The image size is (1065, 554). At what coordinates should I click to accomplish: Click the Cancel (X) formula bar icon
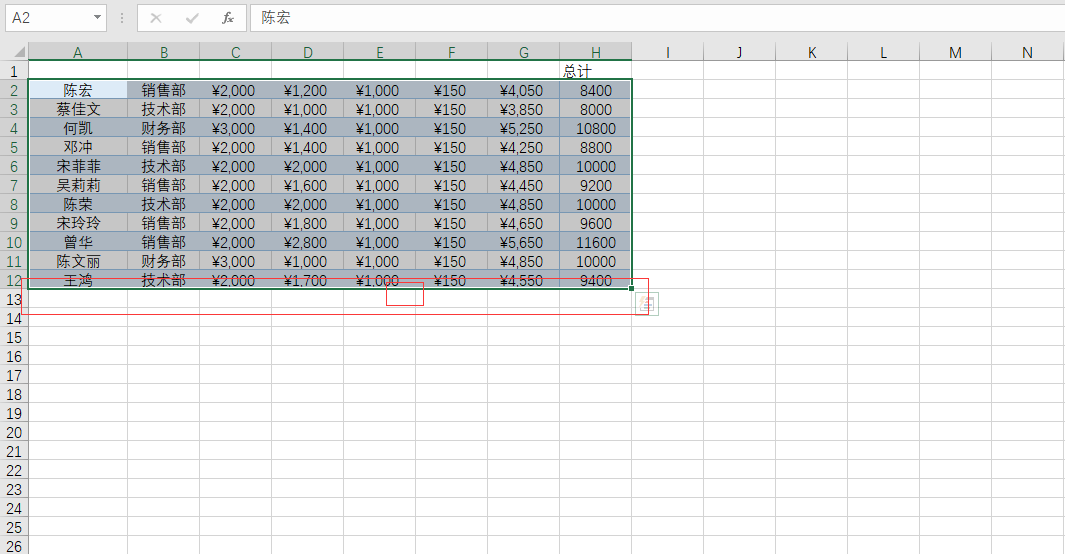[x=156, y=18]
